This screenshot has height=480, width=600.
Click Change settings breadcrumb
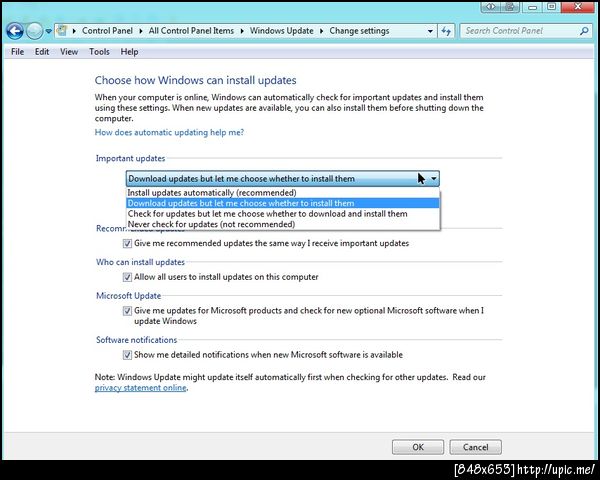pyautogui.click(x=359, y=31)
